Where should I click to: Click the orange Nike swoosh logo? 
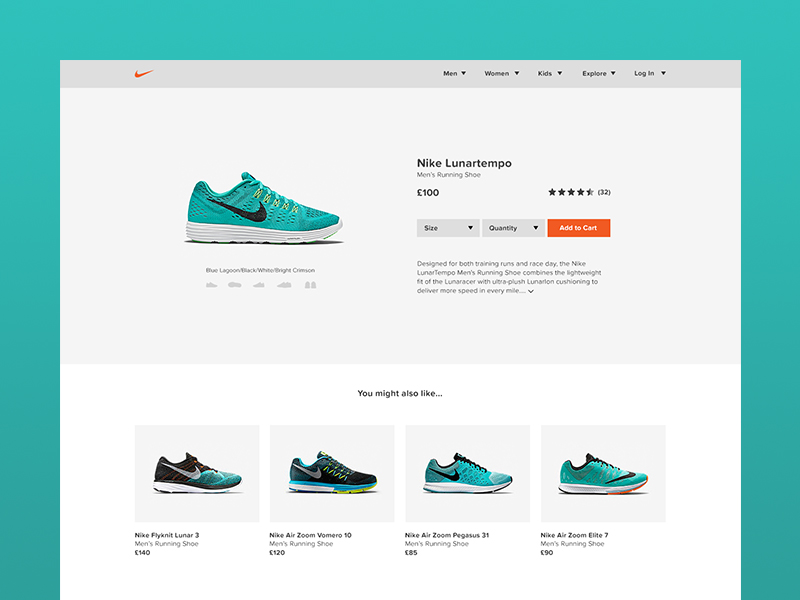coord(144,74)
